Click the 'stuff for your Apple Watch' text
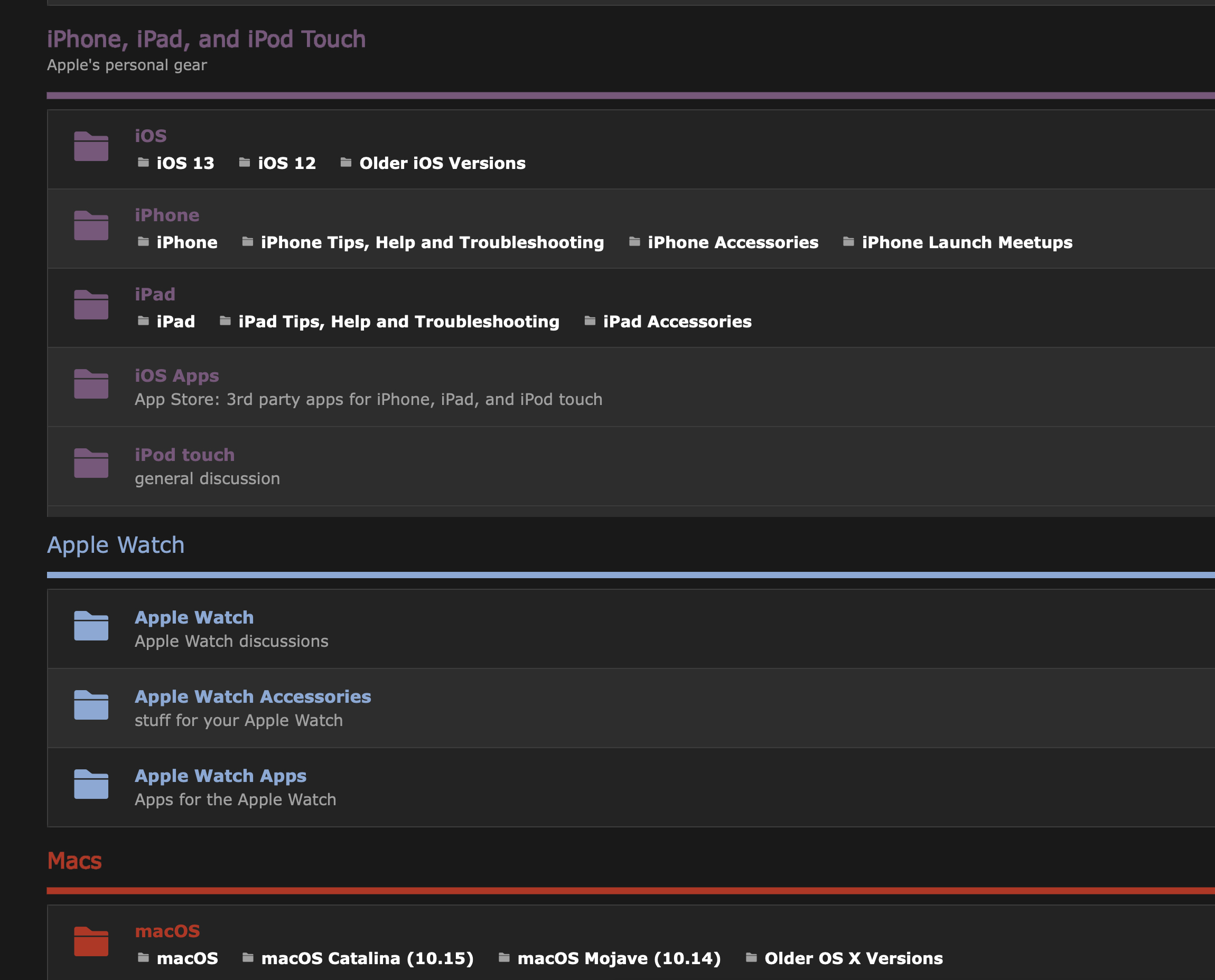Image resolution: width=1215 pixels, height=980 pixels. (x=239, y=720)
